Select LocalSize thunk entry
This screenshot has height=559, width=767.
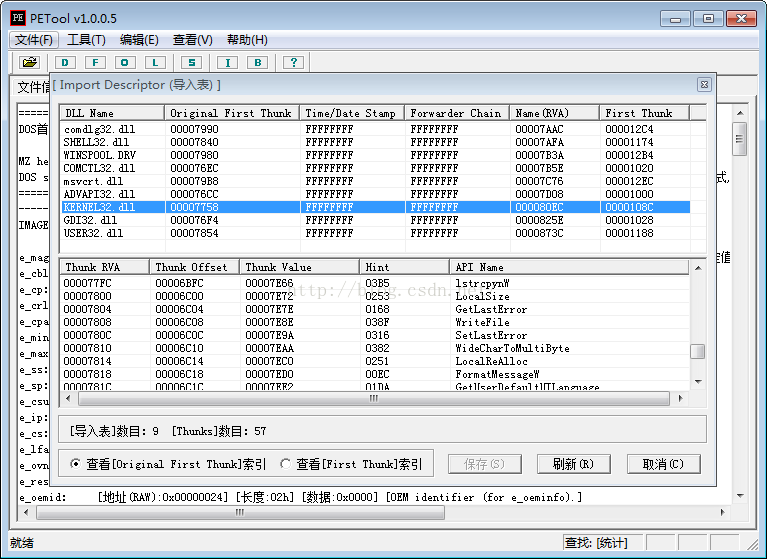(376, 296)
